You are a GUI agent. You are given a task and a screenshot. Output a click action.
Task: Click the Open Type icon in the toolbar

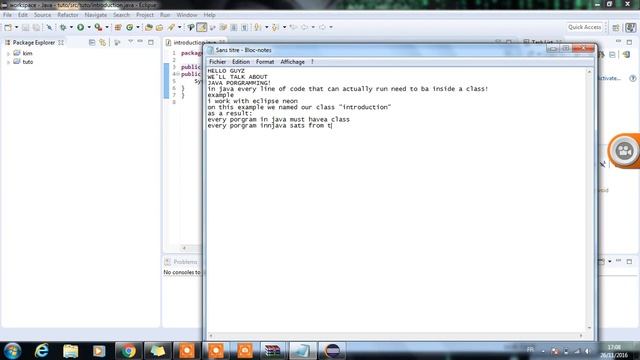tap(149, 27)
